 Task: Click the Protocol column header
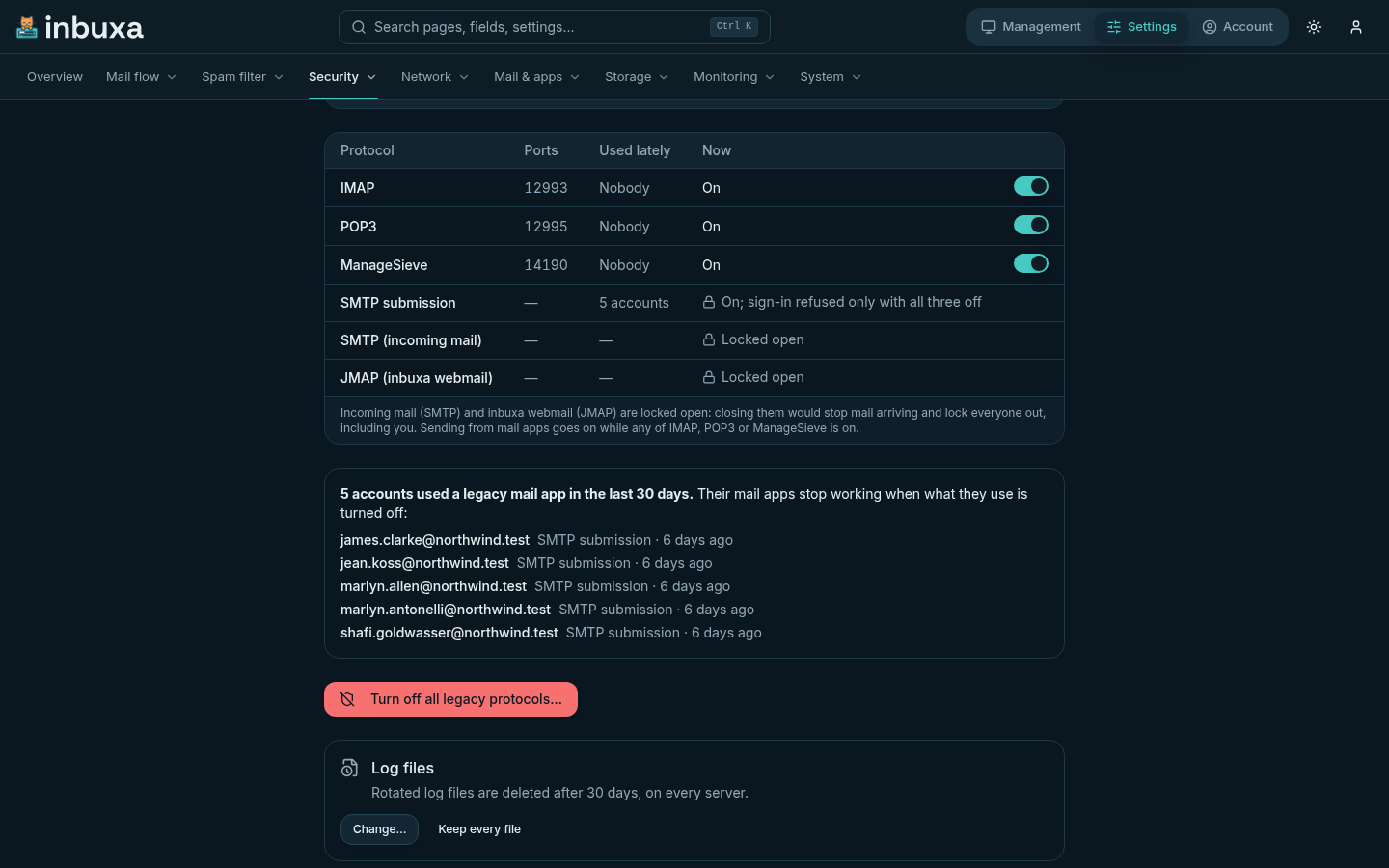(x=368, y=150)
